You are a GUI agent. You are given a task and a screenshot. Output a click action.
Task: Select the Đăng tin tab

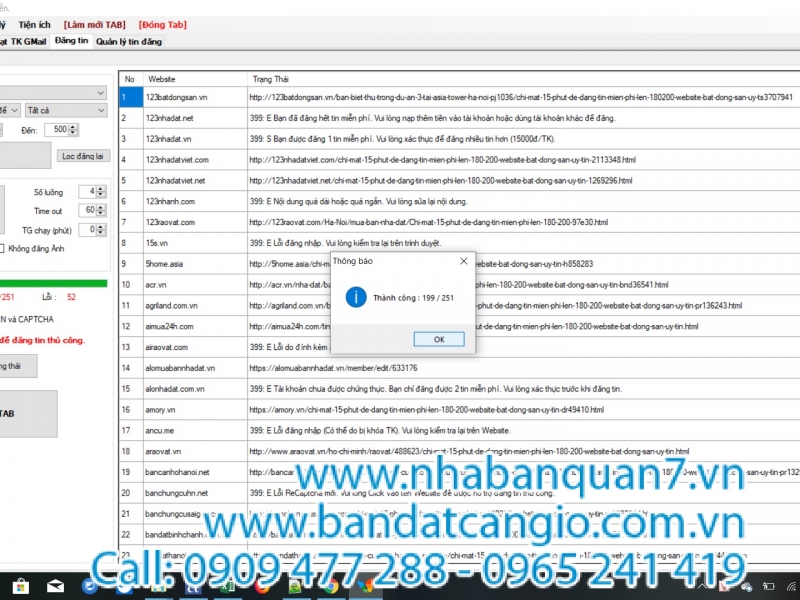coord(71,42)
